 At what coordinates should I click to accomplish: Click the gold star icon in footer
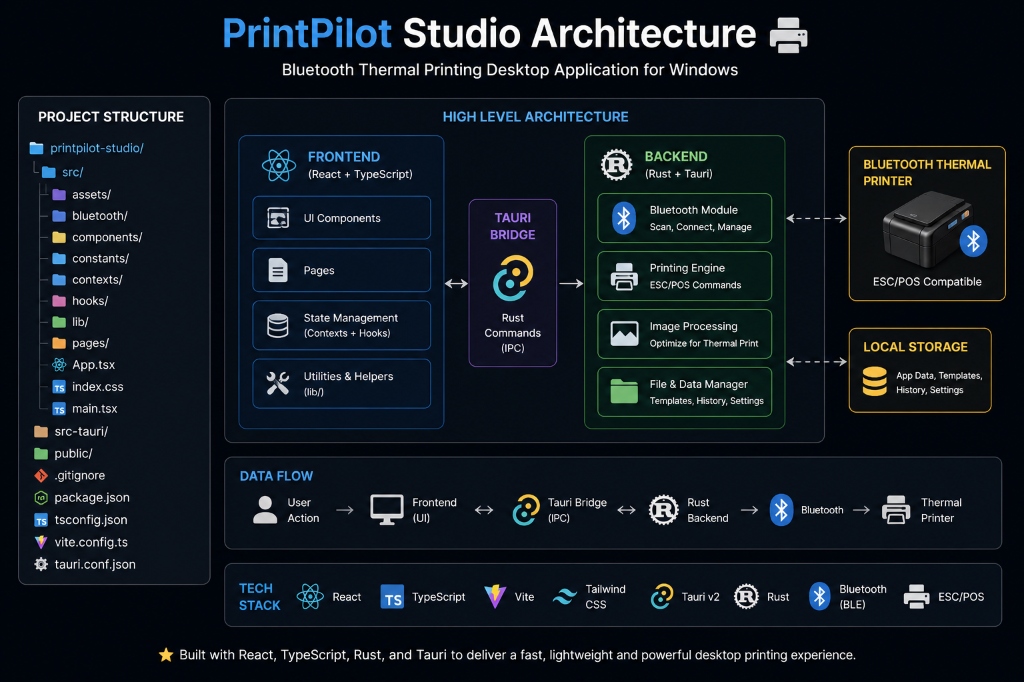coord(166,655)
